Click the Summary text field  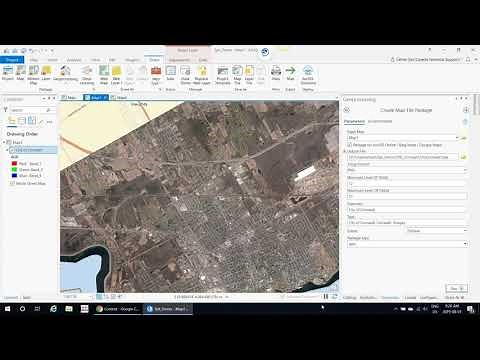(x=407, y=210)
